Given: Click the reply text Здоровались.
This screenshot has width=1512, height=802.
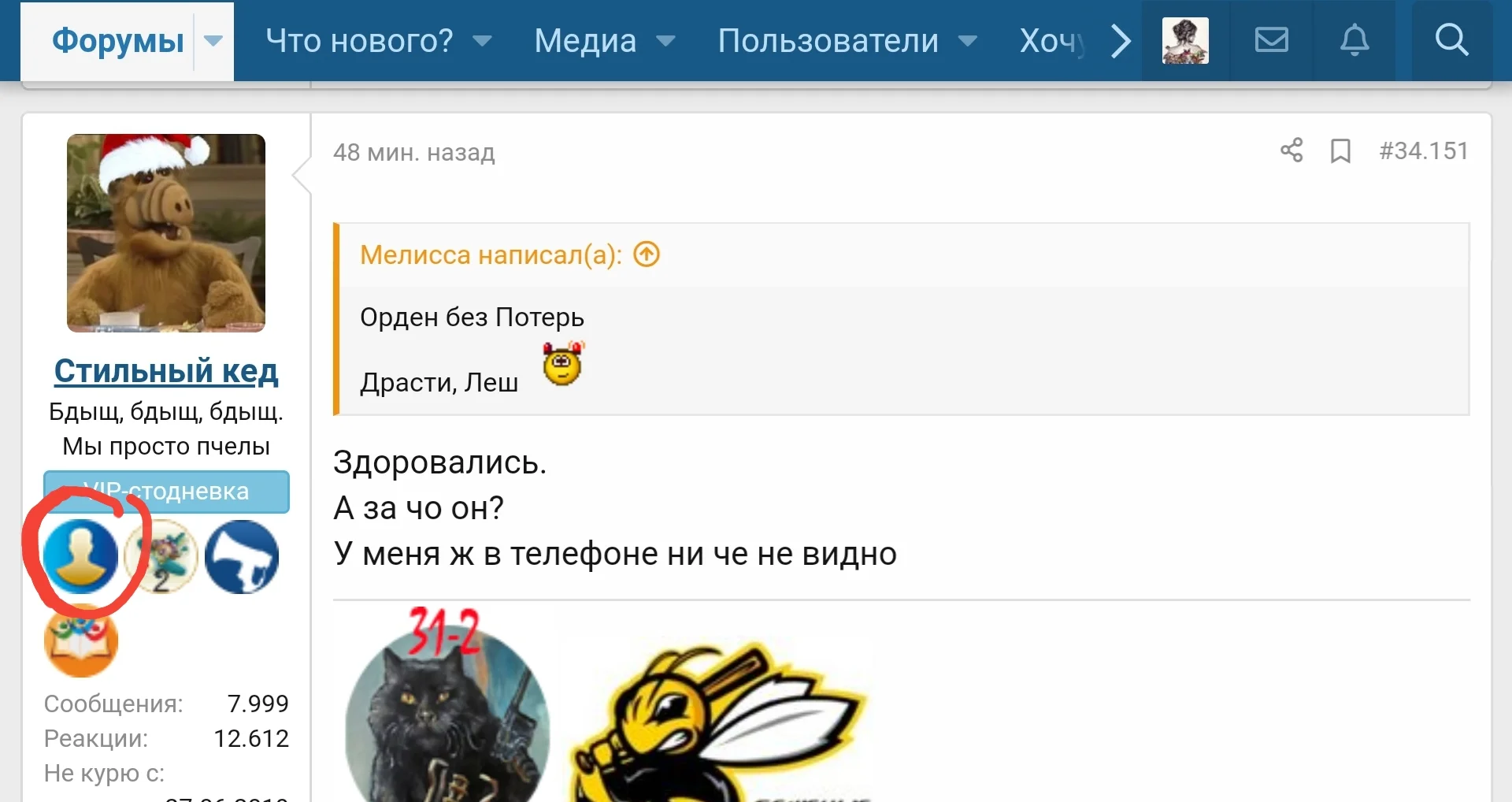Looking at the screenshot, I should (439, 462).
